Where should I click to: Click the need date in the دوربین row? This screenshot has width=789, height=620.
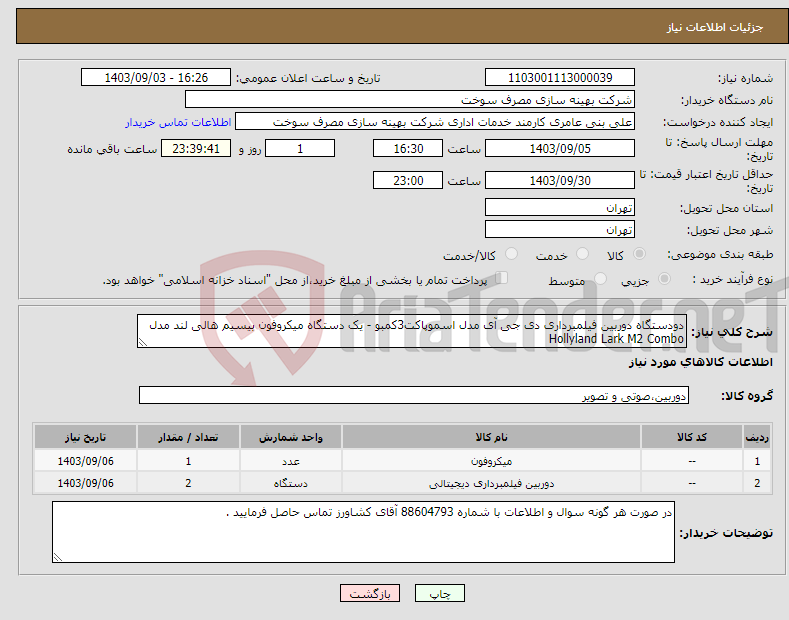coord(86,483)
